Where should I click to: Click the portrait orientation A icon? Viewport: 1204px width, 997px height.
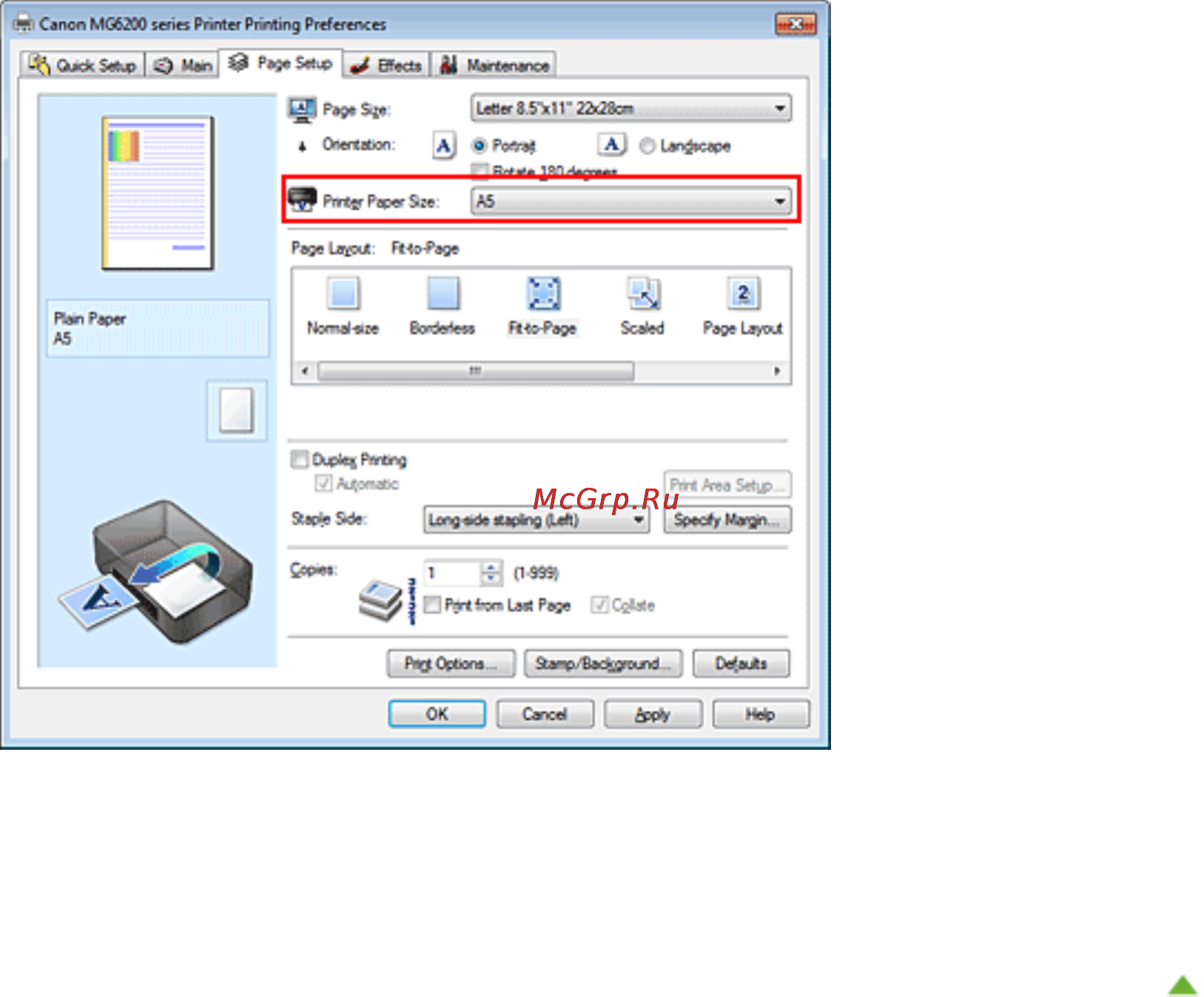tap(443, 145)
